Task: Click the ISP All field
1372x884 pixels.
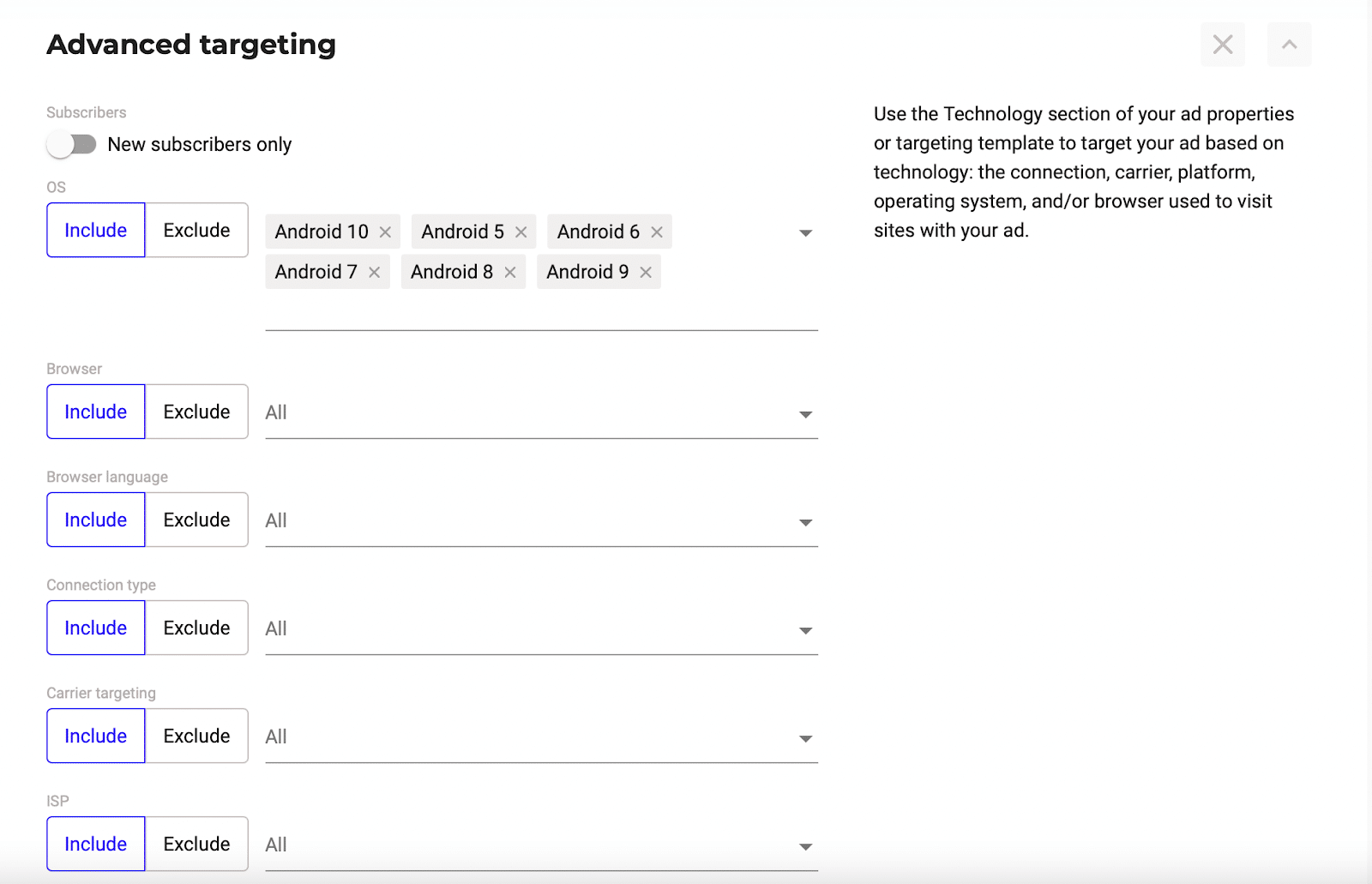Action: pyautogui.click(x=541, y=845)
